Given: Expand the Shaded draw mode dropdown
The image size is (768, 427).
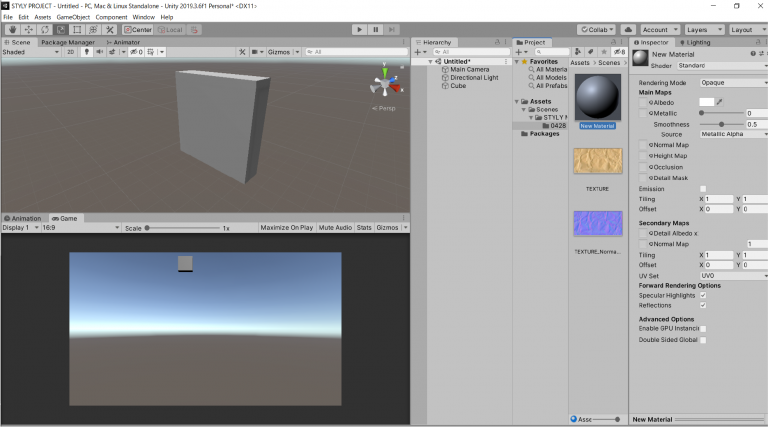Looking at the screenshot, I should (x=30, y=51).
